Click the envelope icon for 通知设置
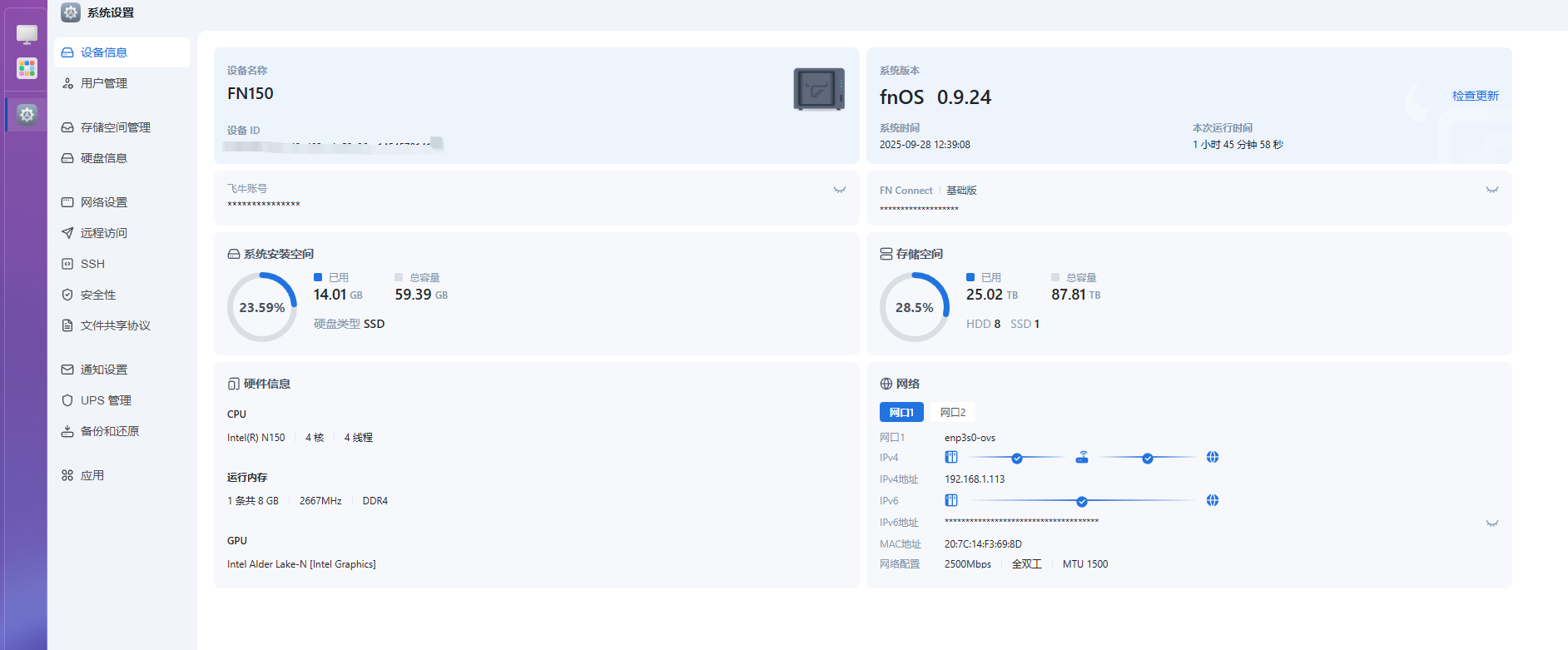 (x=67, y=370)
